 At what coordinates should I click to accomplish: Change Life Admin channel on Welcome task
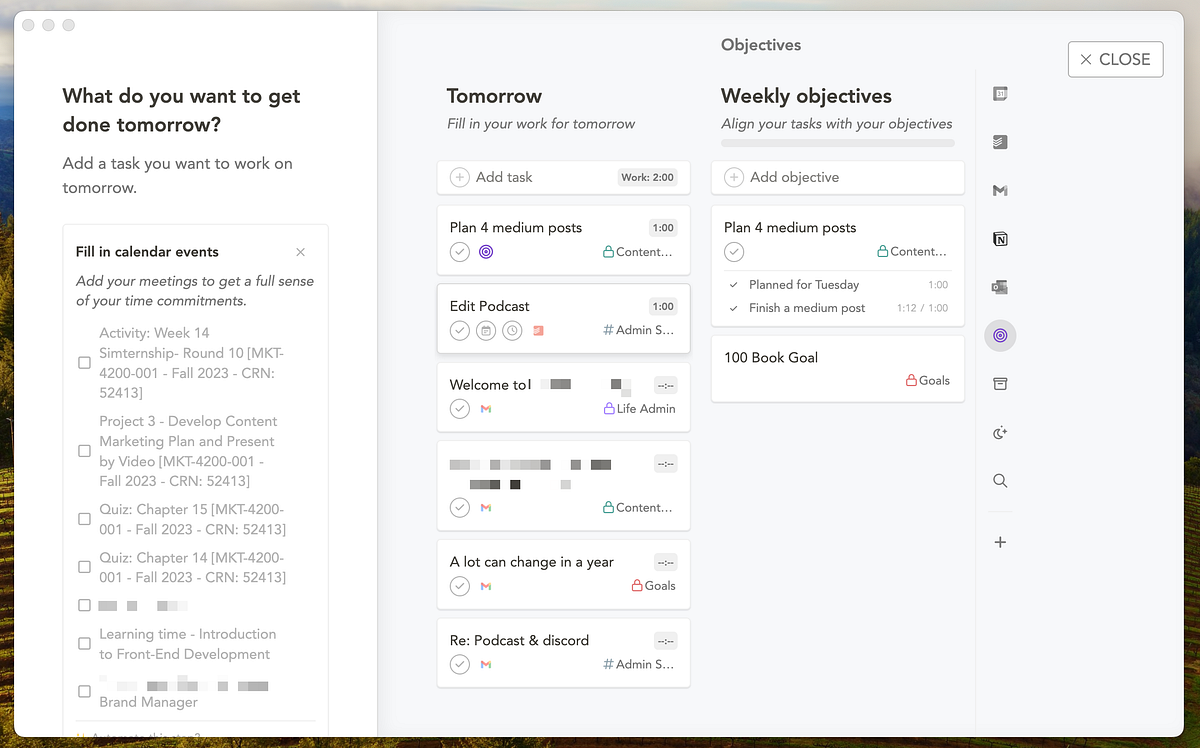click(x=639, y=409)
